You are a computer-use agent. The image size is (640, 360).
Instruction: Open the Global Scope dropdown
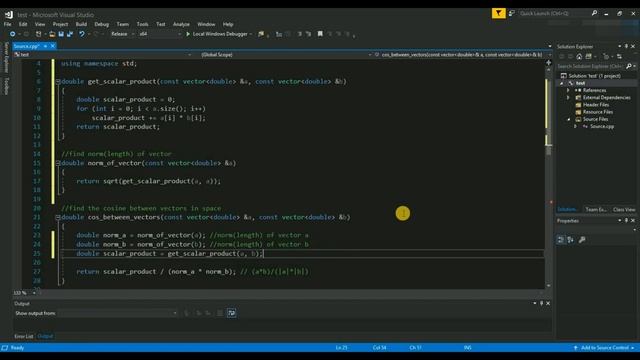pyautogui.click(x=286, y=54)
